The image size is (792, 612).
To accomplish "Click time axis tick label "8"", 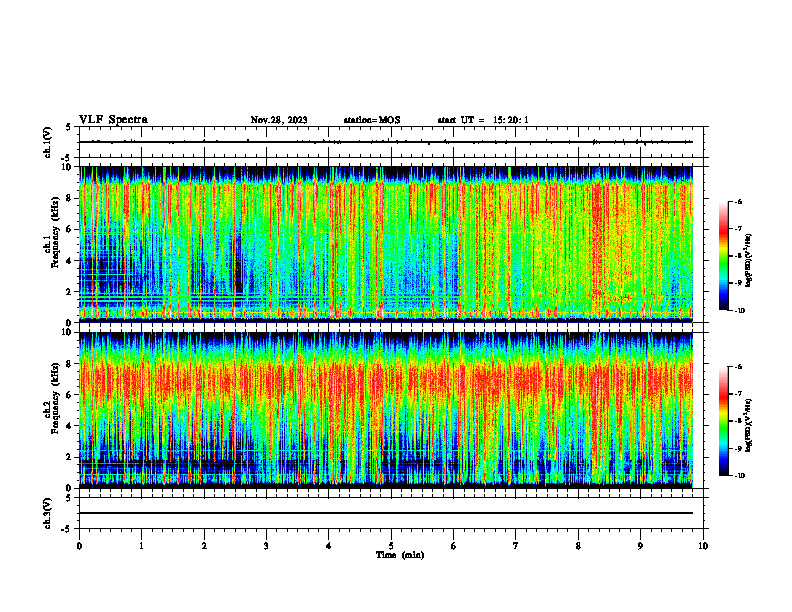I will 578,546.
